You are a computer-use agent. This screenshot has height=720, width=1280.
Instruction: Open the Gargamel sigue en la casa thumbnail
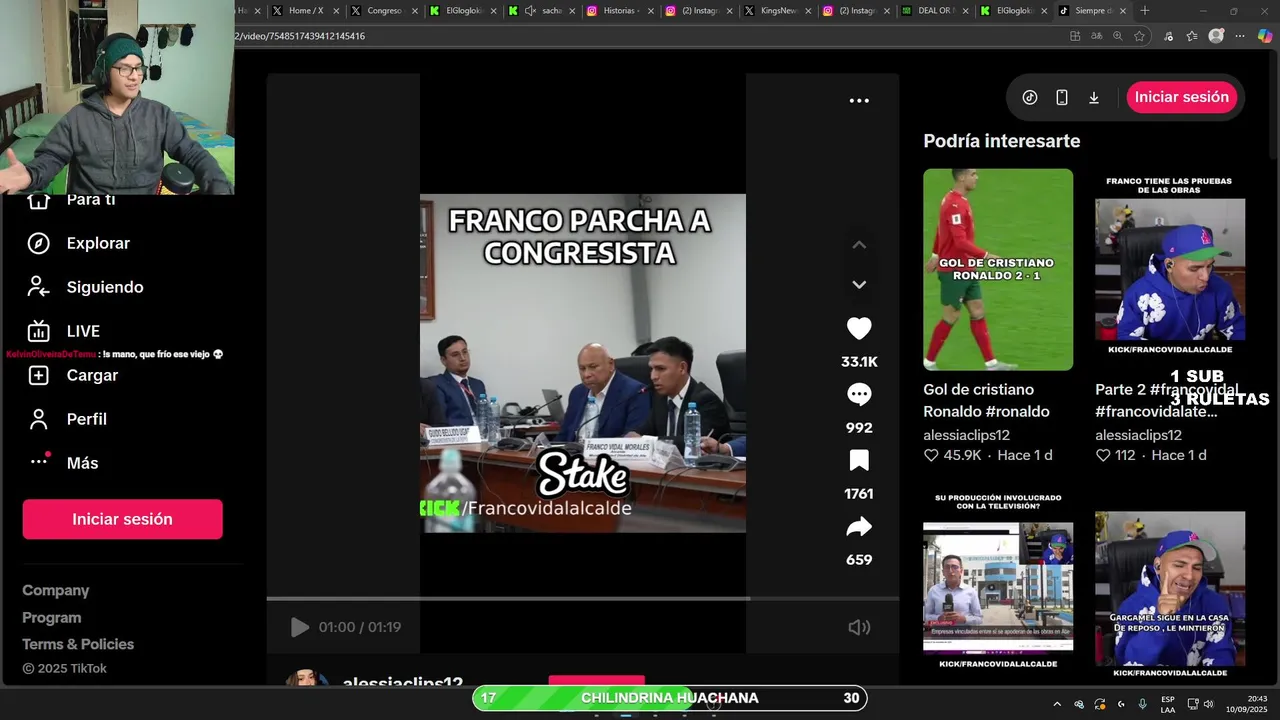(x=1170, y=583)
